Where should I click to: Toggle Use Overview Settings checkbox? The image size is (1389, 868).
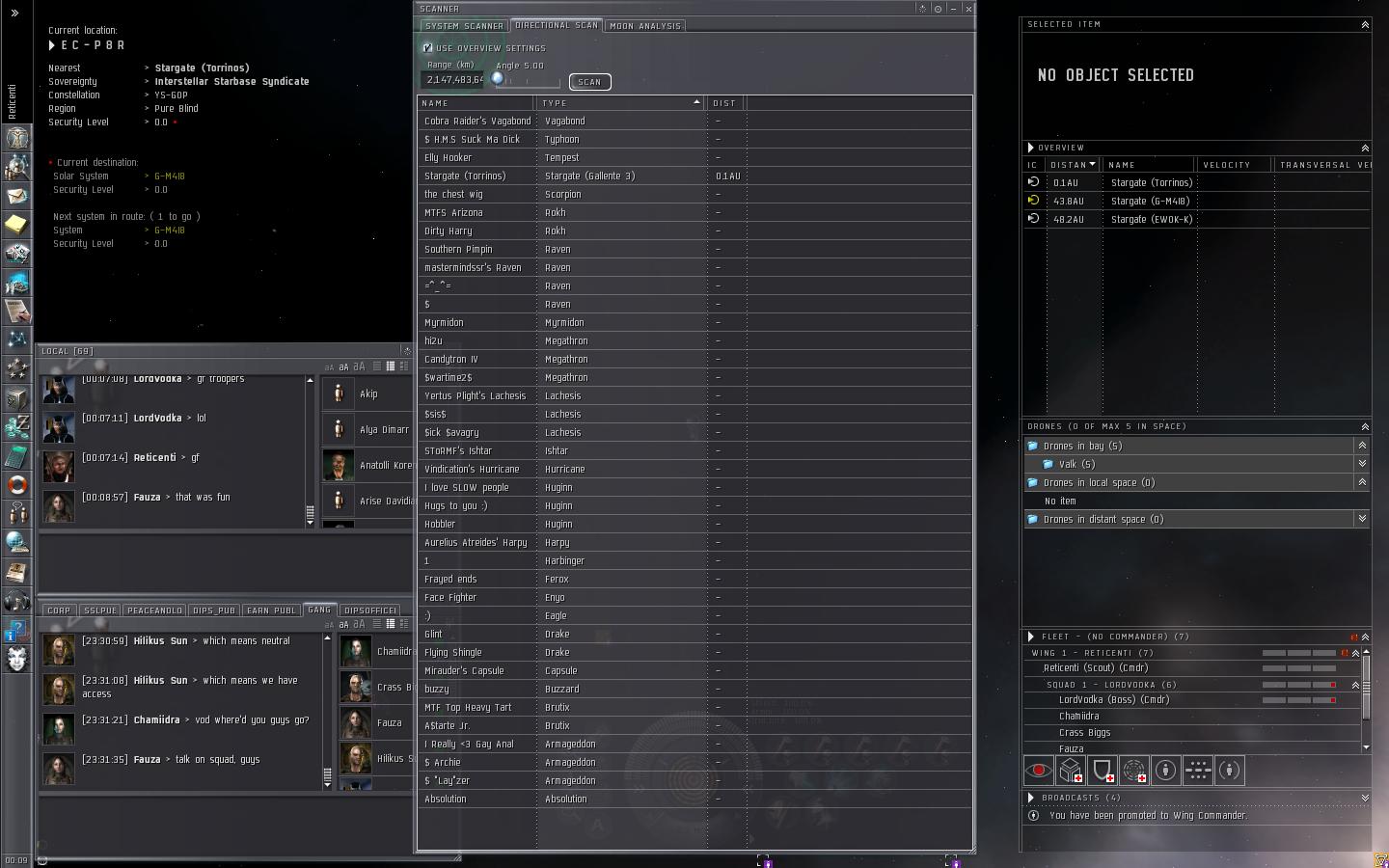point(427,47)
